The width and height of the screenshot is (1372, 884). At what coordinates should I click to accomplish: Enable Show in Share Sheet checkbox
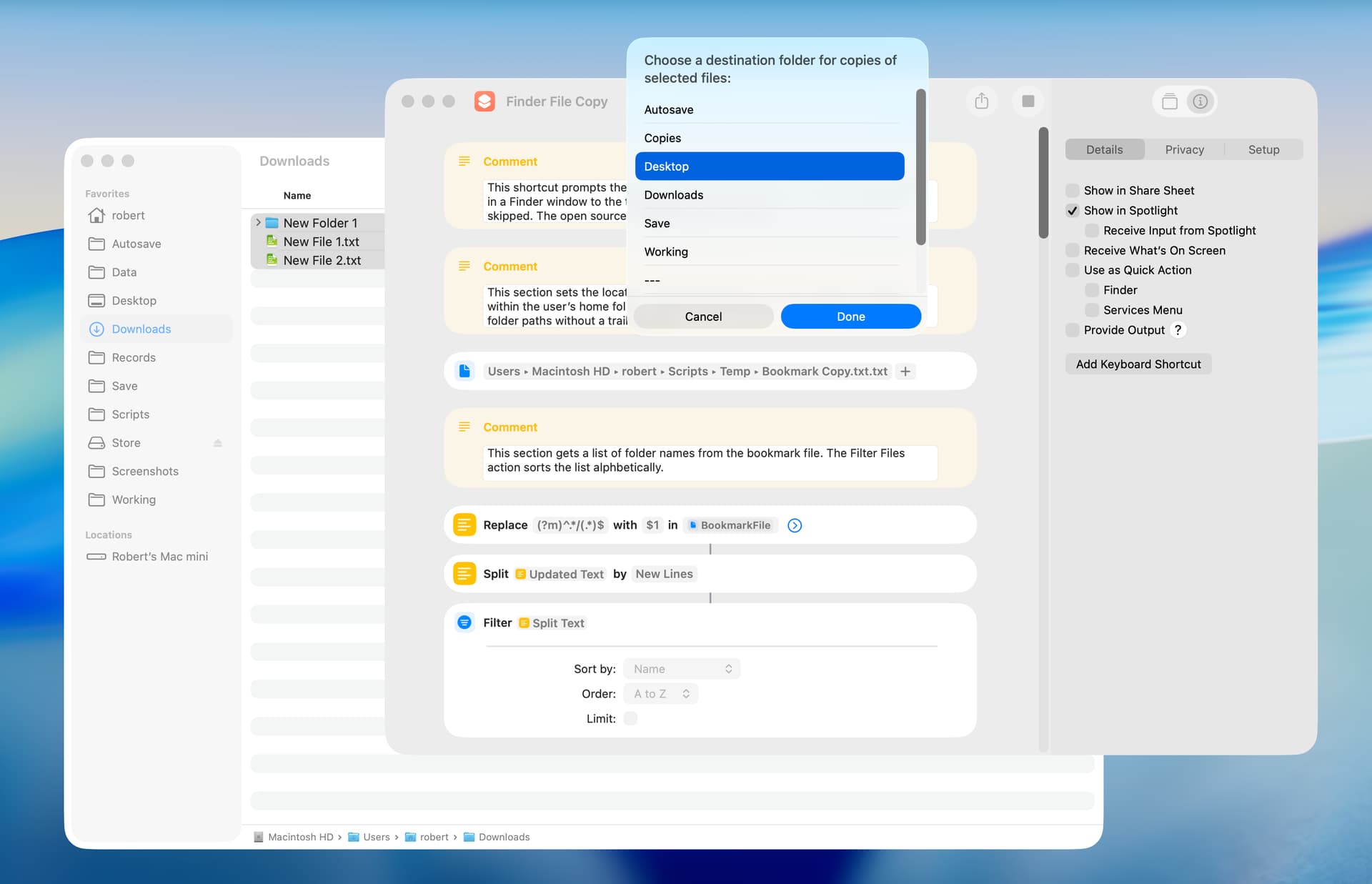tap(1072, 190)
